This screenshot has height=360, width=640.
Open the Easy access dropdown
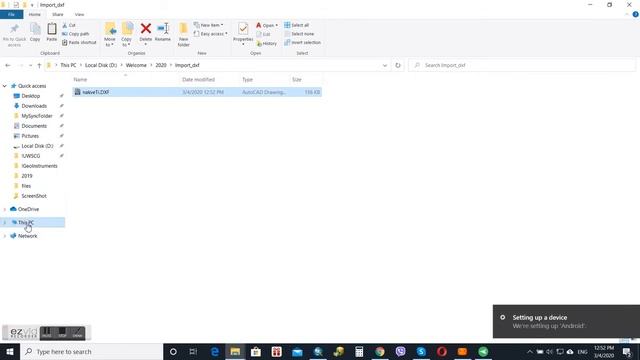pyautogui.click(x=211, y=34)
